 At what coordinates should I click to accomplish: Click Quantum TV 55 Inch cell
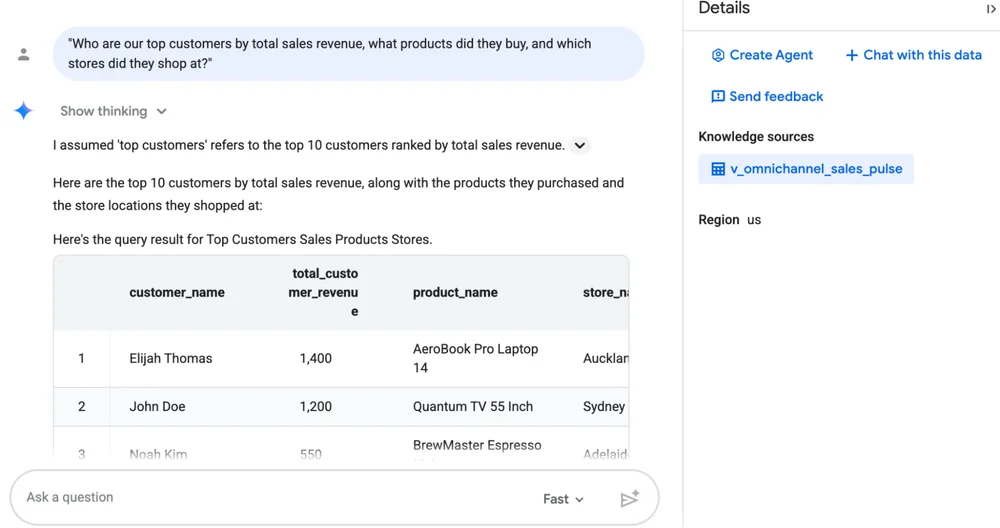pyautogui.click(x=473, y=407)
